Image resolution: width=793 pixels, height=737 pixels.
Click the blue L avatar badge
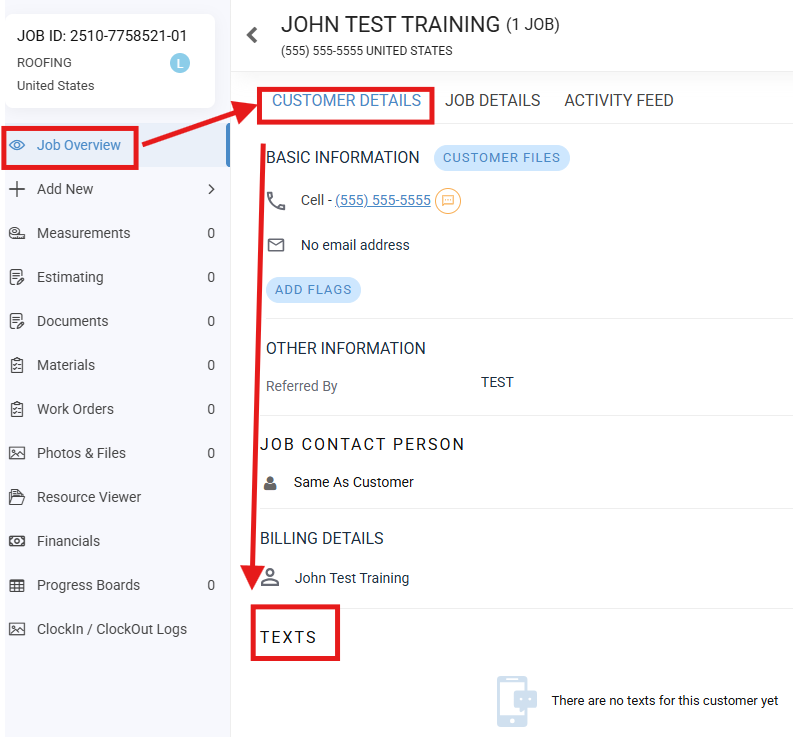click(180, 63)
